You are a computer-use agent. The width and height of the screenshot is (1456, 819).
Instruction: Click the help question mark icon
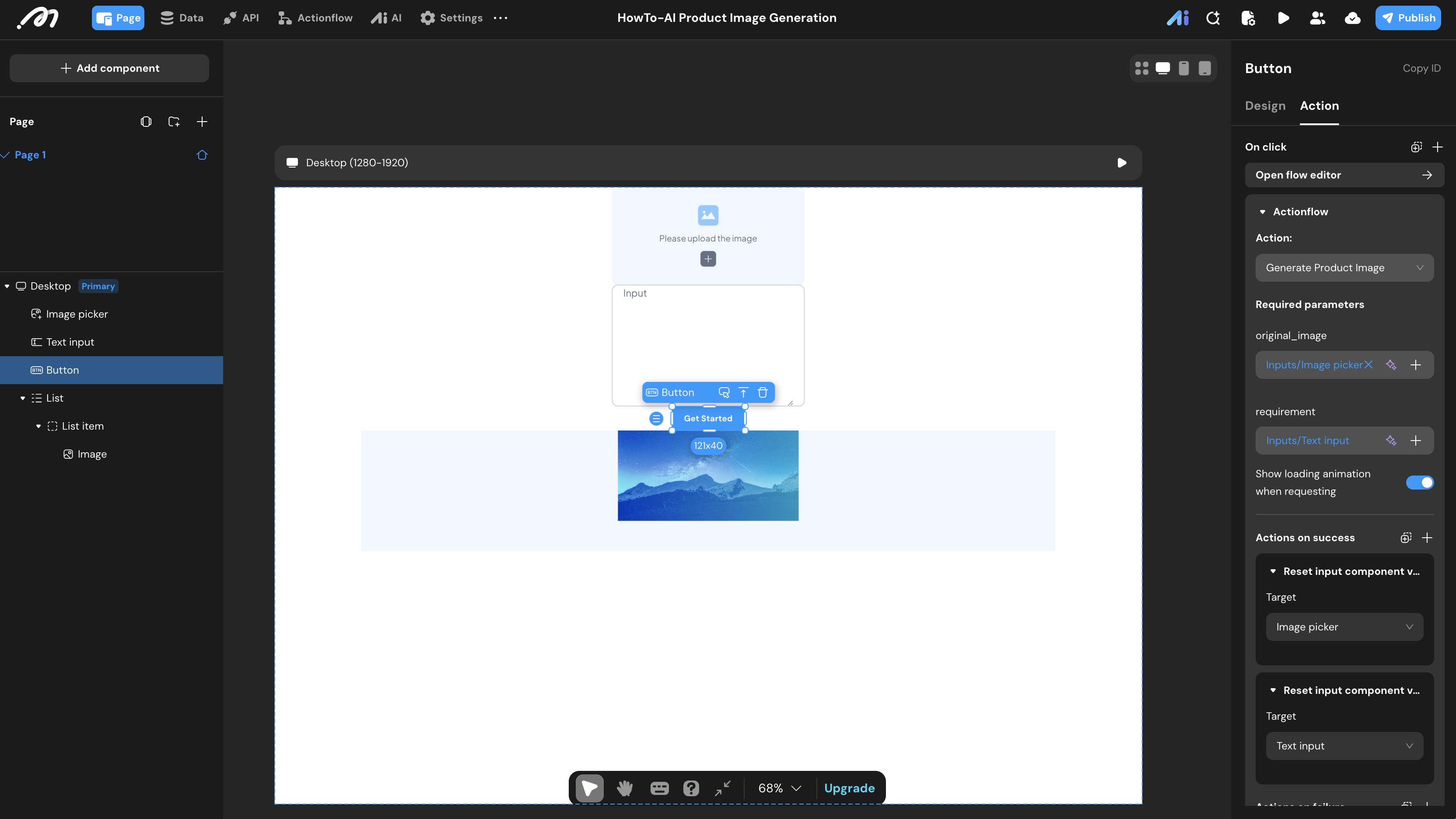pyautogui.click(x=691, y=788)
